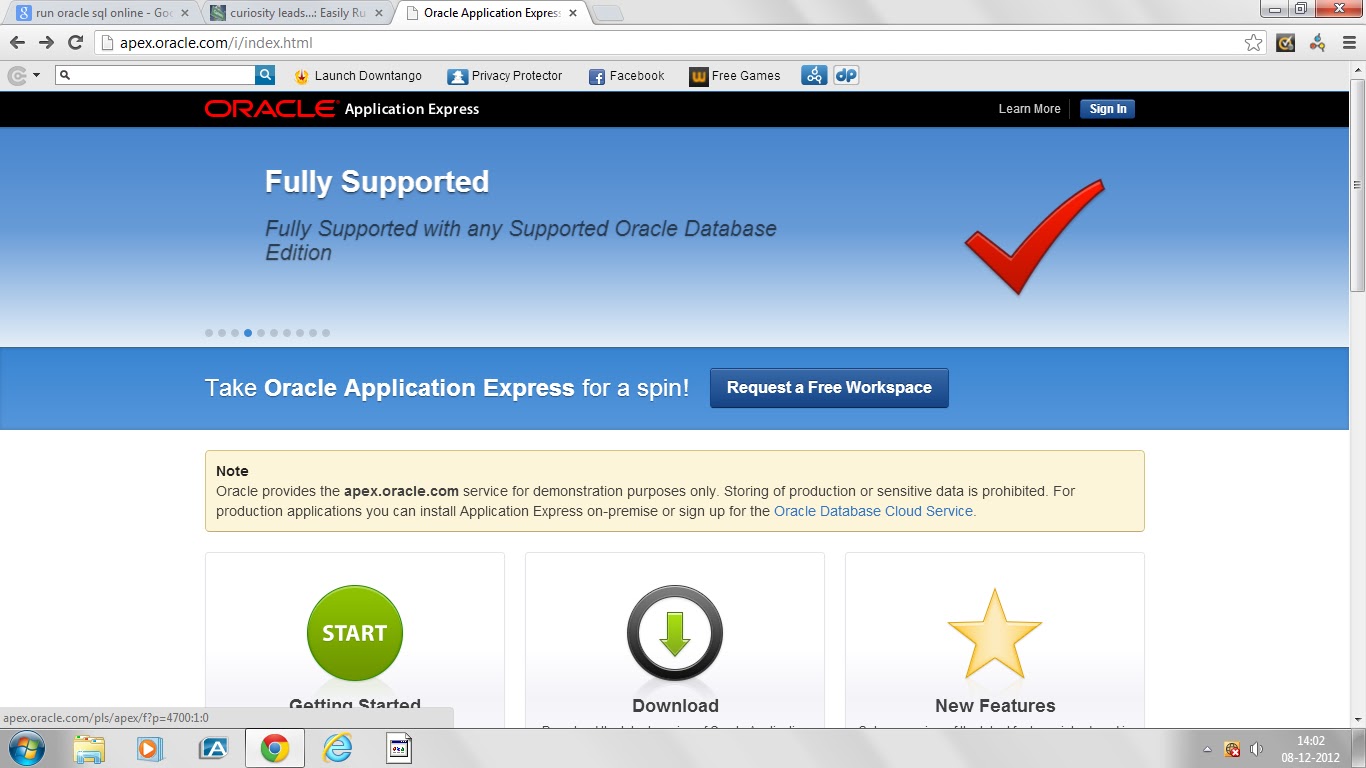Click the Sign In button
Screen dimensions: 1366x768
point(1107,109)
